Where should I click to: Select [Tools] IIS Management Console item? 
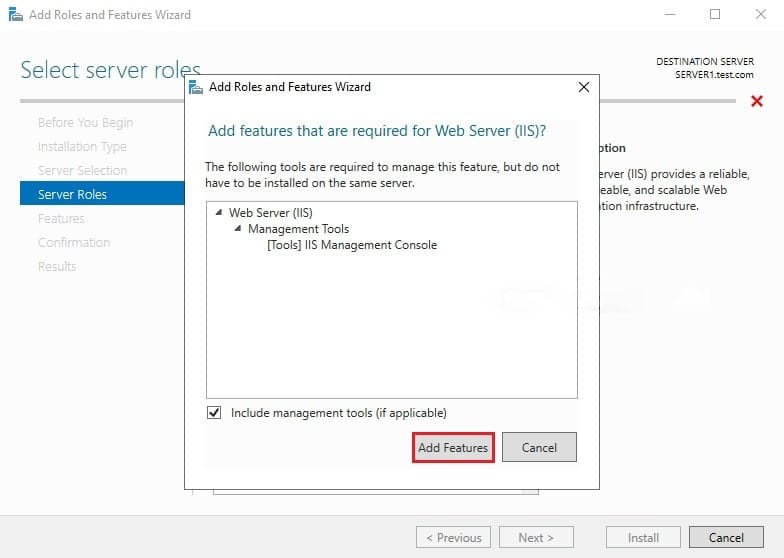point(352,245)
